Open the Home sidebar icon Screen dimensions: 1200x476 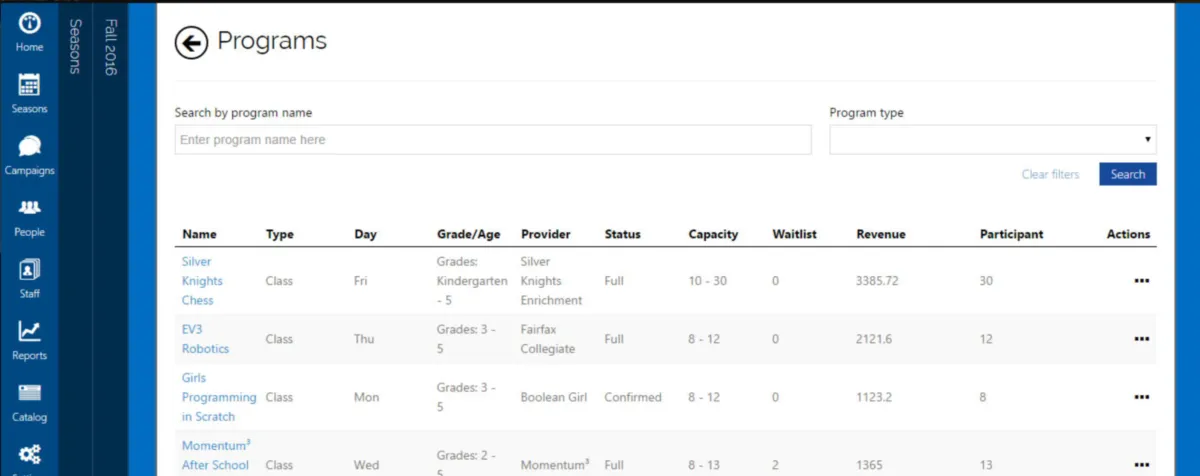[29, 24]
